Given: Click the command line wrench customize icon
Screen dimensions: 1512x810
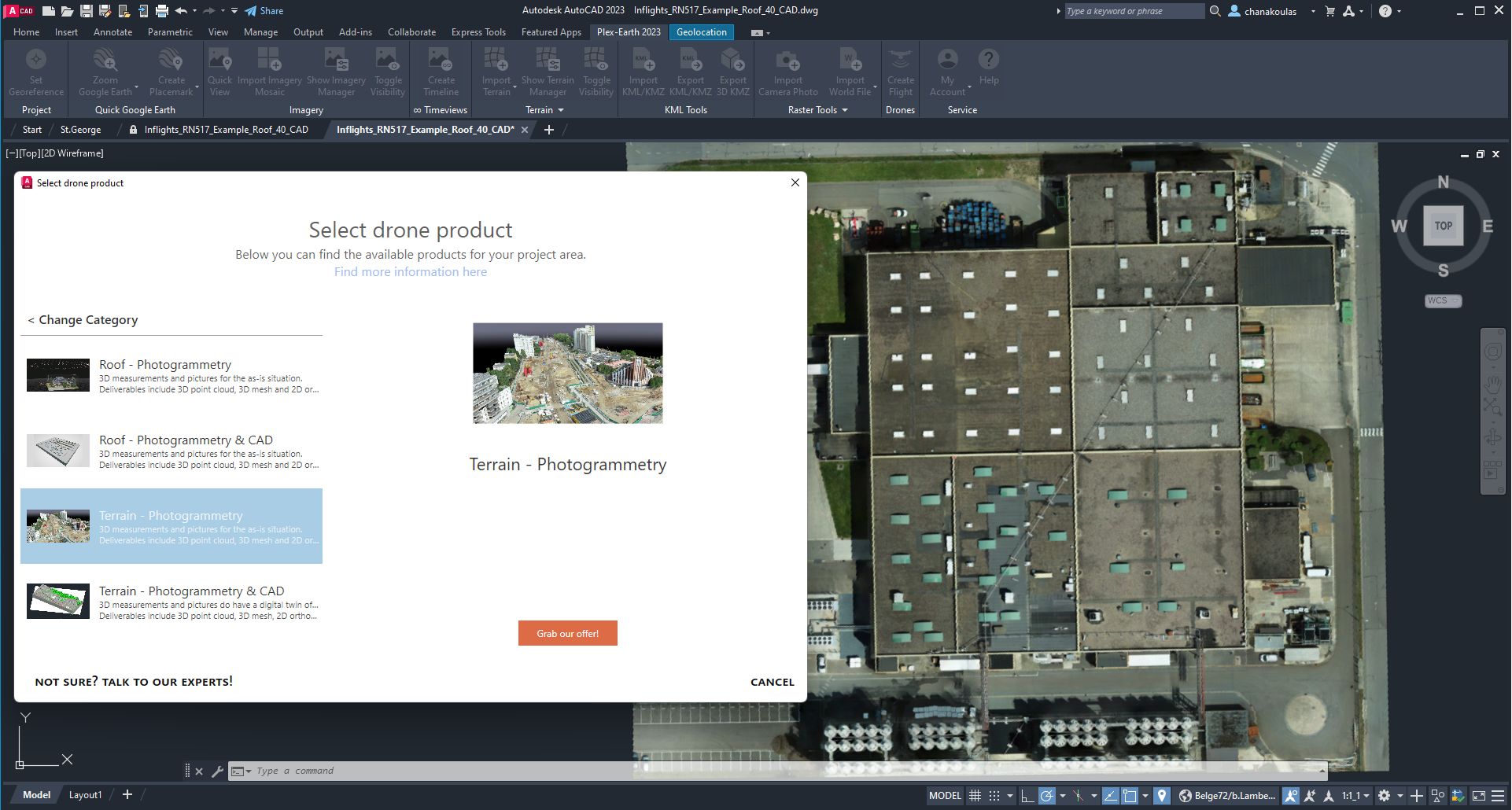Looking at the screenshot, I should click(x=218, y=771).
